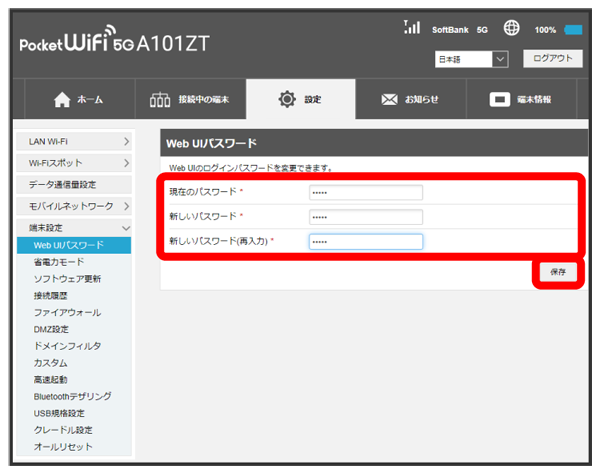This screenshot has width=600, height=473.
Task: Expand the Wi-Fiスポット sidebar section
Action: (75, 162)
